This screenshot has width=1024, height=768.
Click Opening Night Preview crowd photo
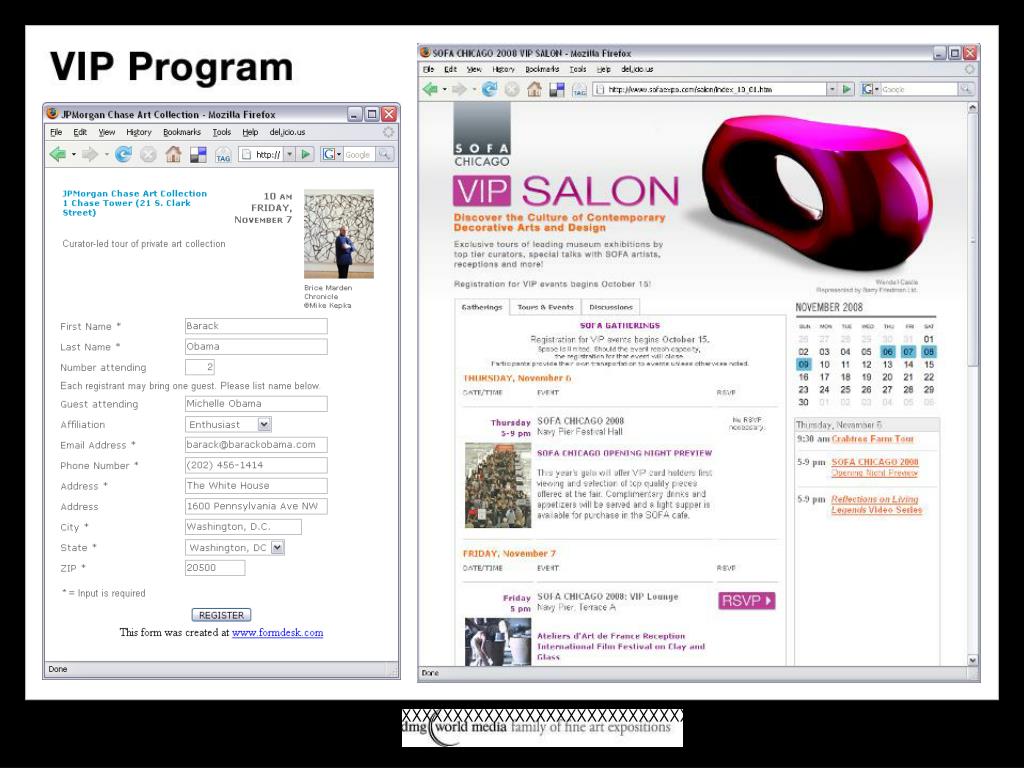(498, 485)
